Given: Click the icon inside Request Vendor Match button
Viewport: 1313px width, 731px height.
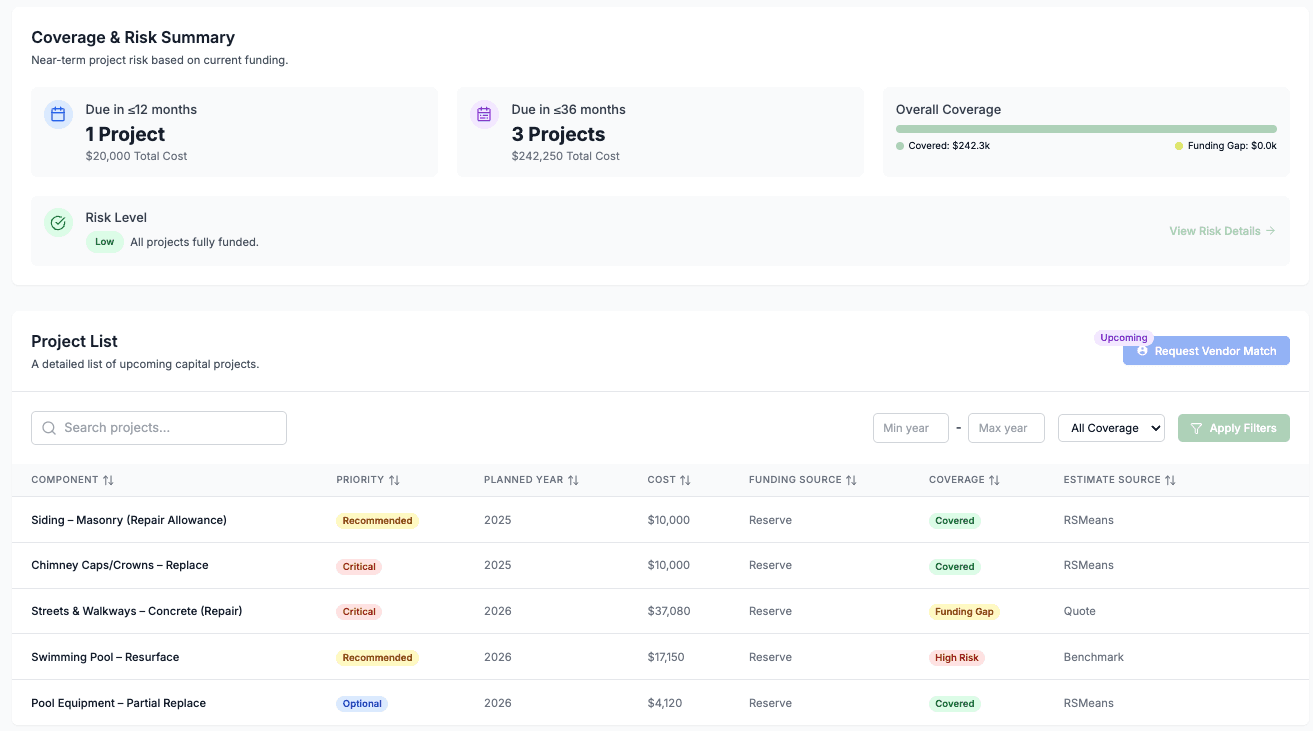Looking at the screenshot, I should click(1142, 351).
